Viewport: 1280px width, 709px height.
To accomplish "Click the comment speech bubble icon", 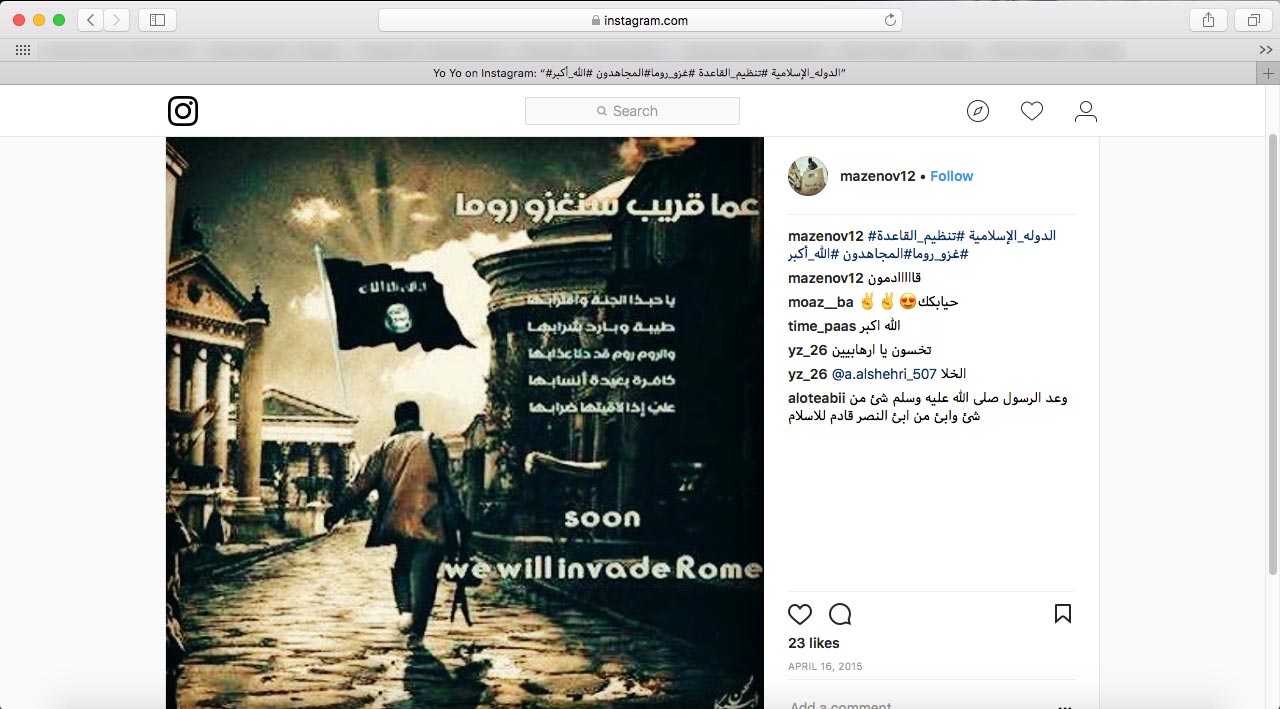I will (x=840, y=614).
